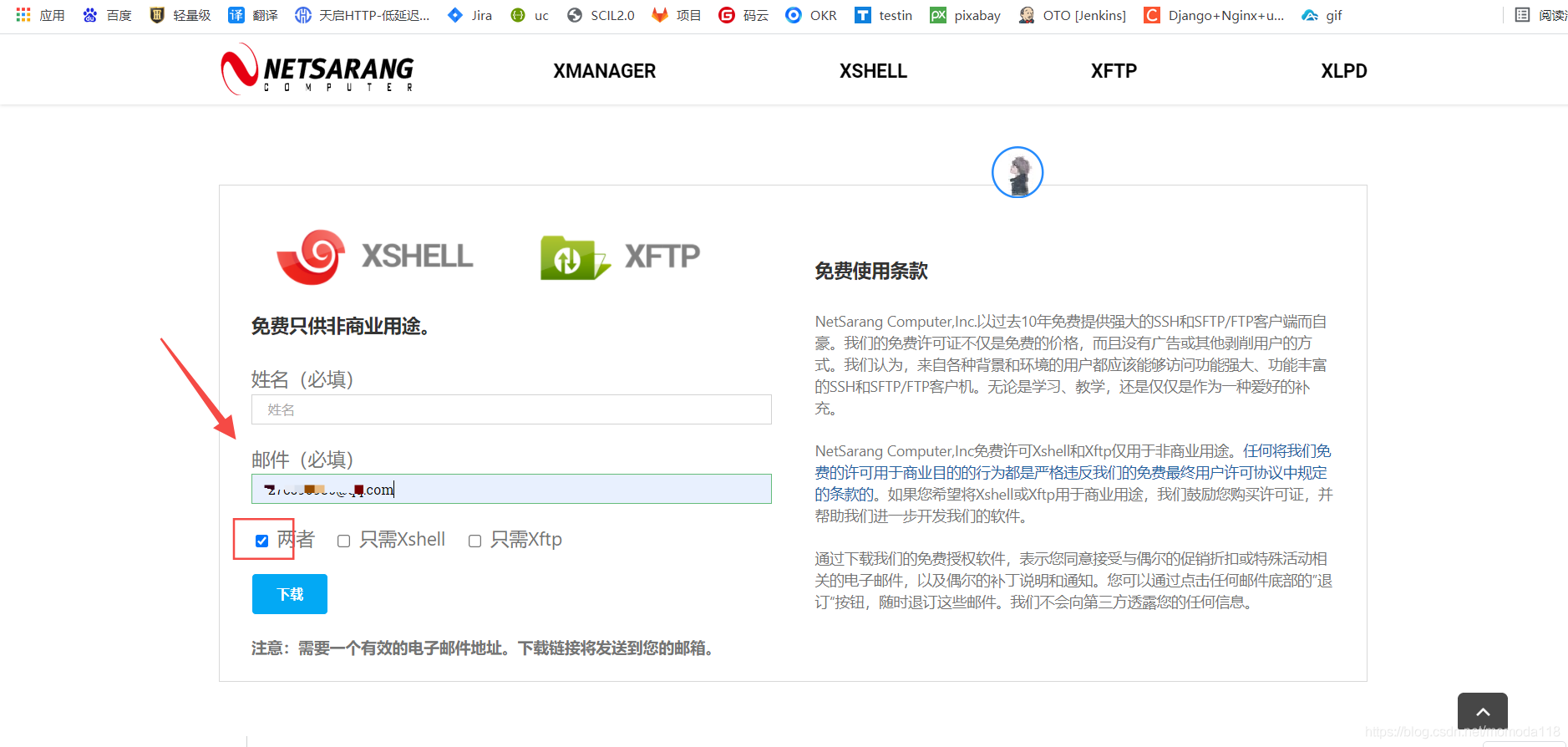Open the 码云 Gitee bookmark icon
Image resolution: width=1568 pixels, height=747 pixels.
click(727, 15)
